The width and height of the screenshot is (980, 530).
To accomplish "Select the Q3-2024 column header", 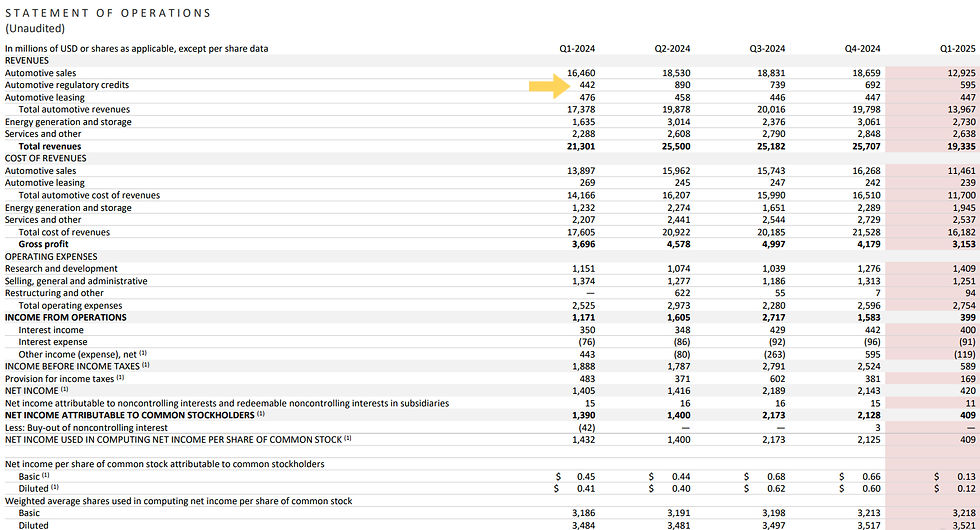I will [767, 48].
